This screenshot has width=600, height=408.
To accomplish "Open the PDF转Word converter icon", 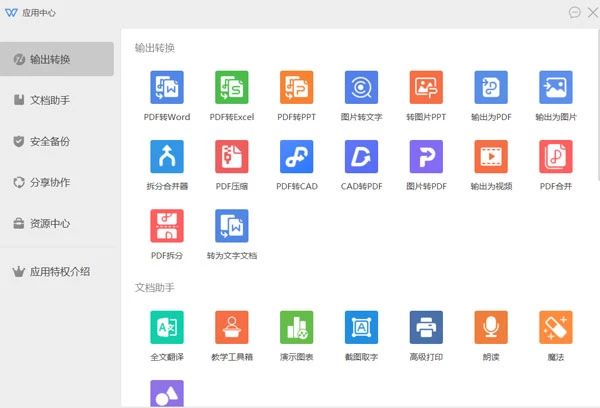I will [167, 87].
